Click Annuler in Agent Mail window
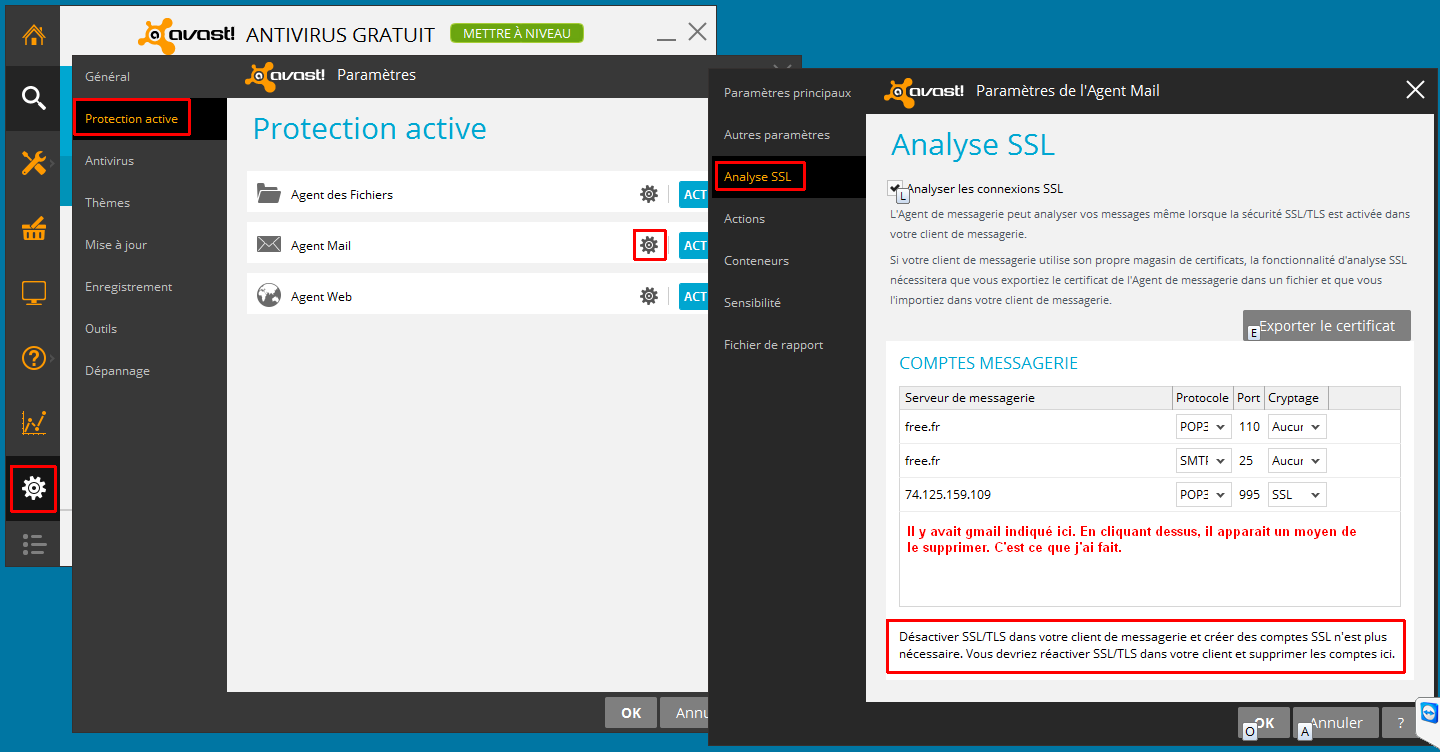This screenshot has height=752, width=1440. click(1336, 722)
